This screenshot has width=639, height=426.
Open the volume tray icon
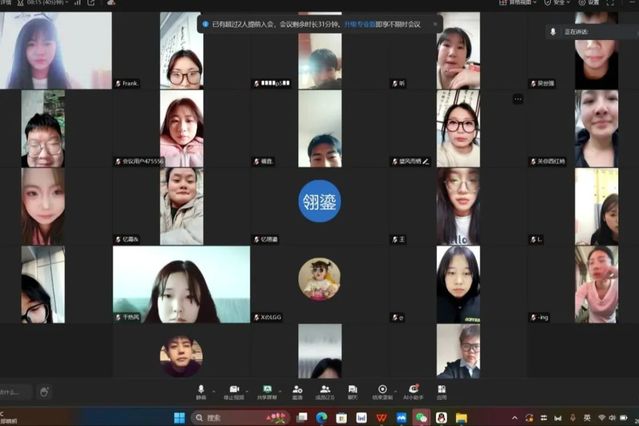(x=612, y=418)
